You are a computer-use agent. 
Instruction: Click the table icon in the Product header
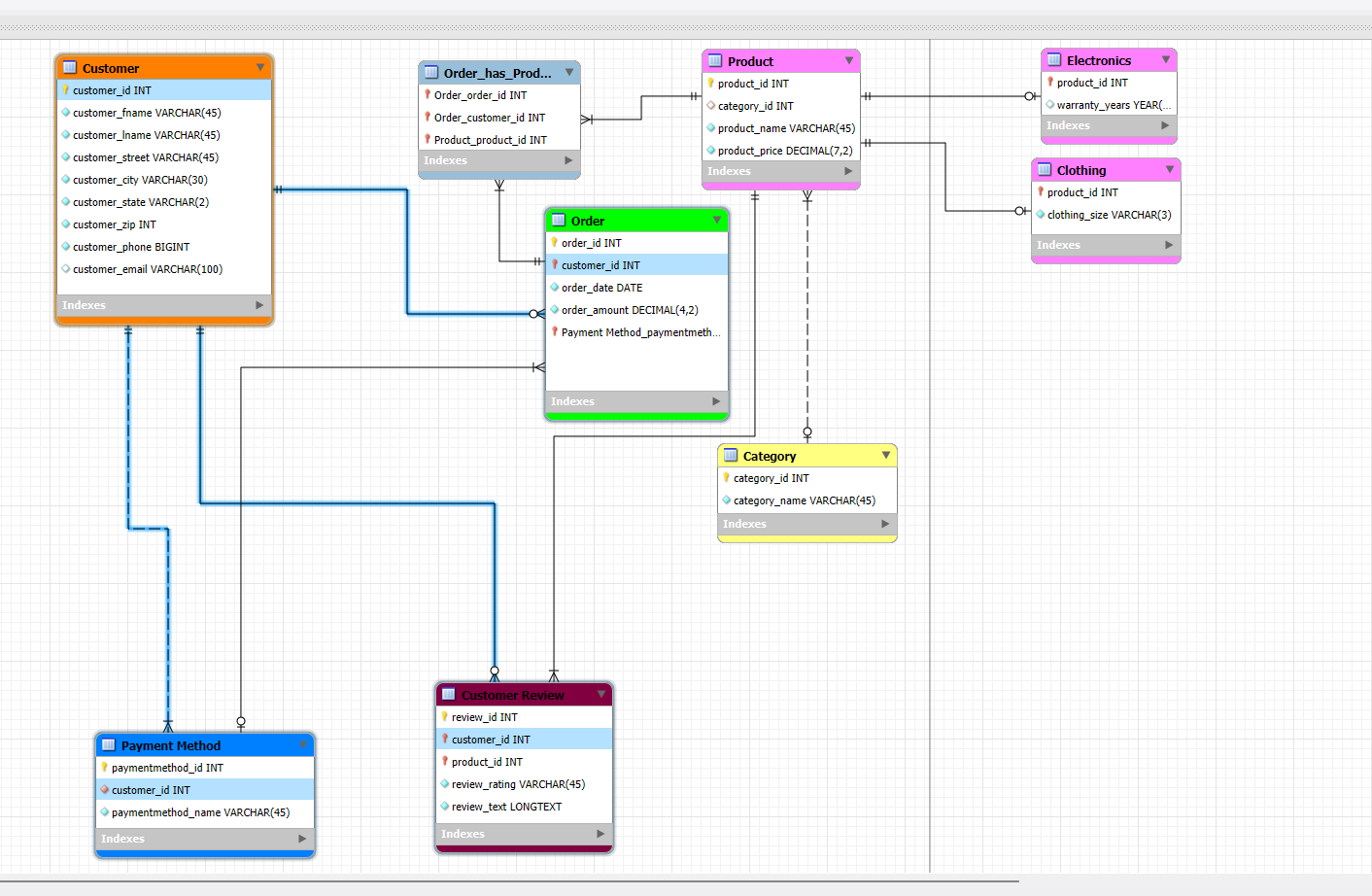[715, 60]
